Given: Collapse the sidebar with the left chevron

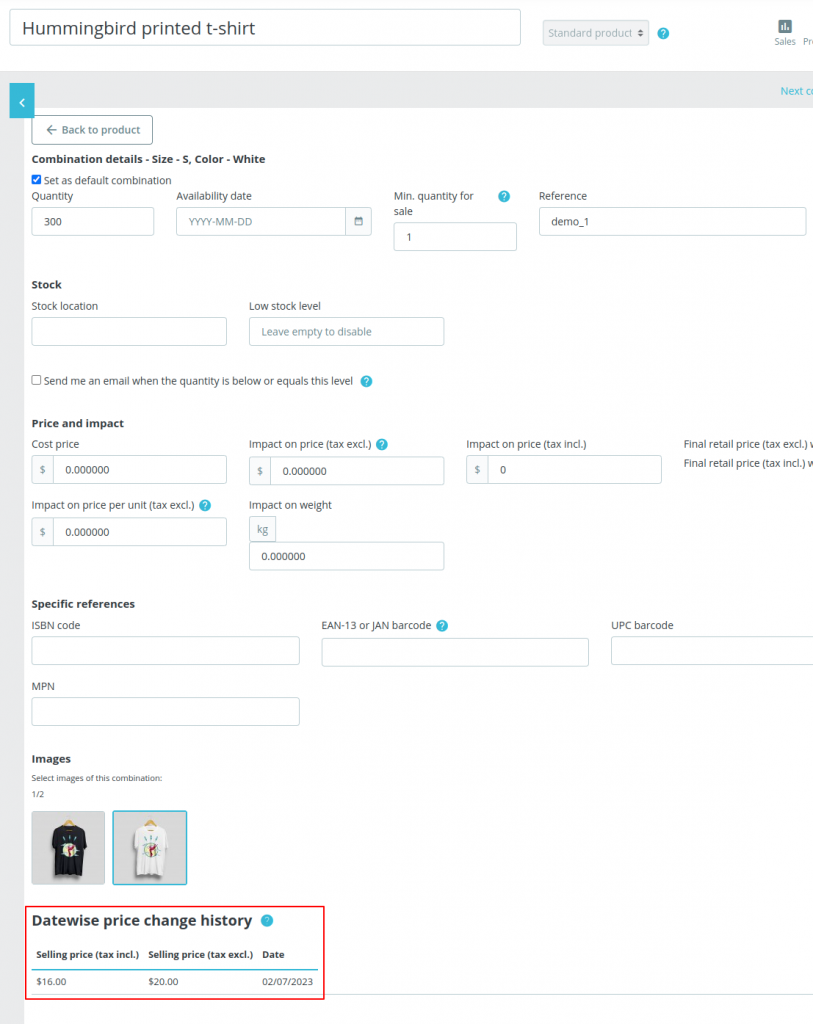Looking at the screenshot, I should (x=22, y=101).
